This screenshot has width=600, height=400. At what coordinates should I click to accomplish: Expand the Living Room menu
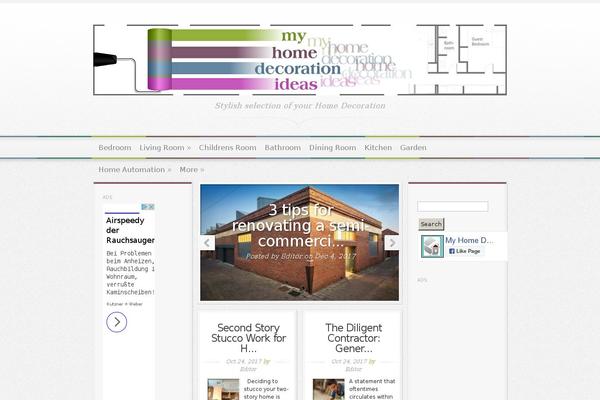(x=165, y=148)
